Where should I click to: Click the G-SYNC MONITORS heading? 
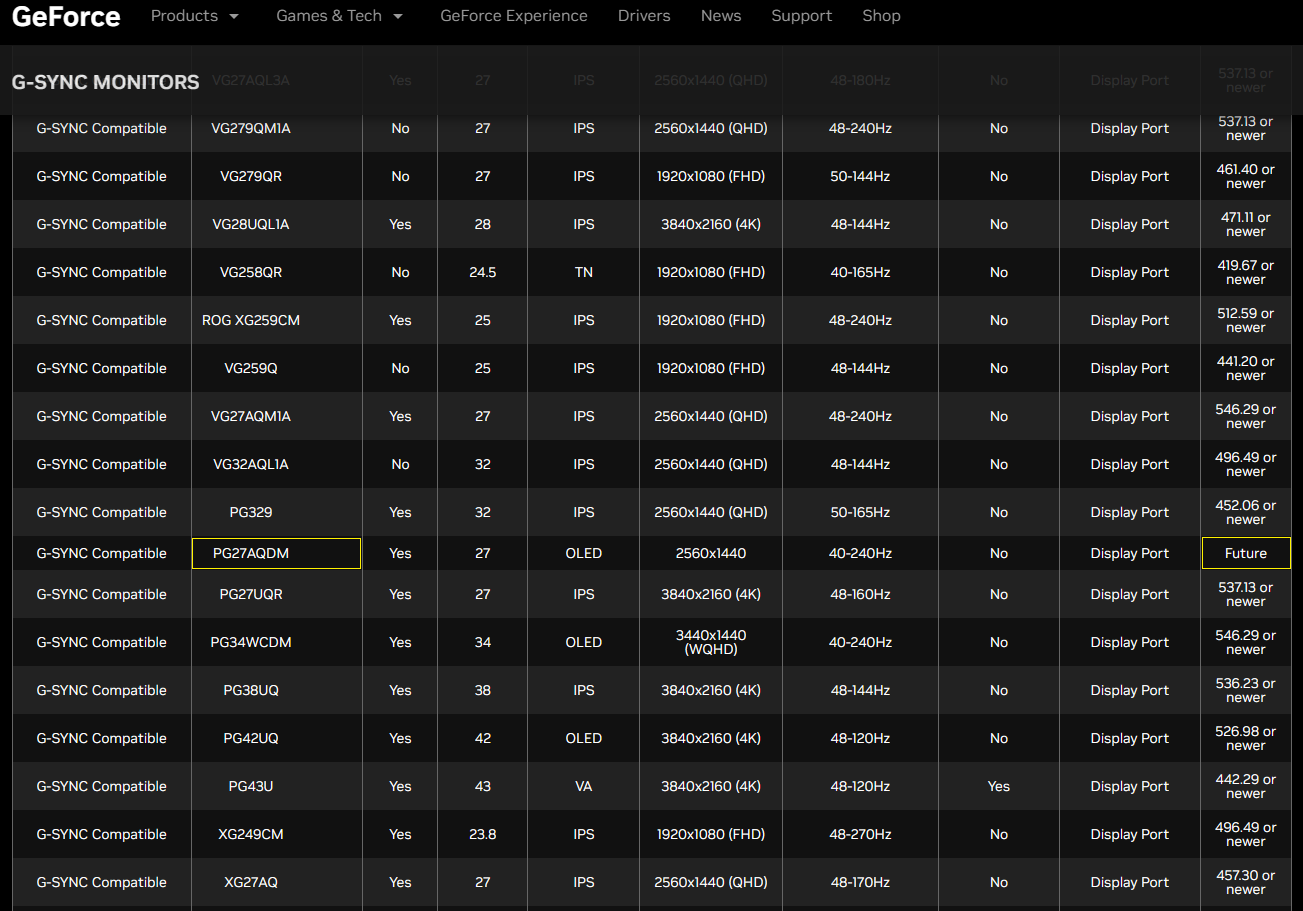106,82
